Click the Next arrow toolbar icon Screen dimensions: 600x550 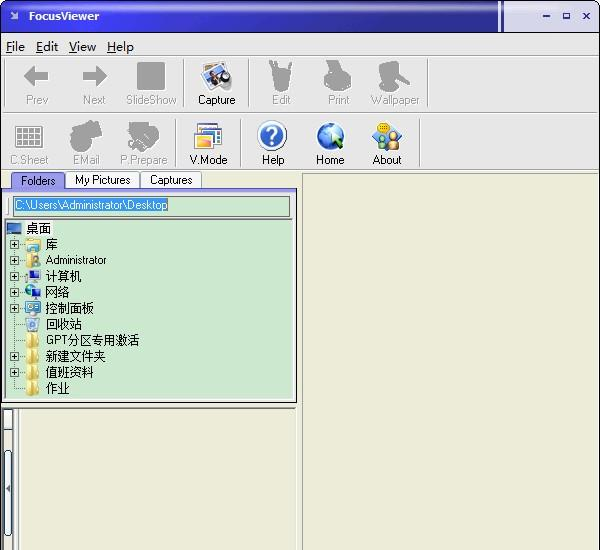[x=95, y=76]
